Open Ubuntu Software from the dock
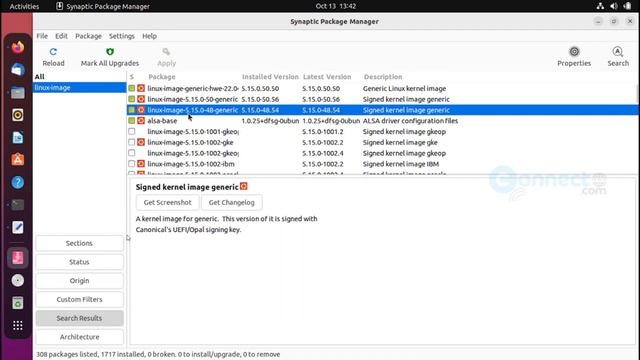640x360 pixels. click(18, 160)
